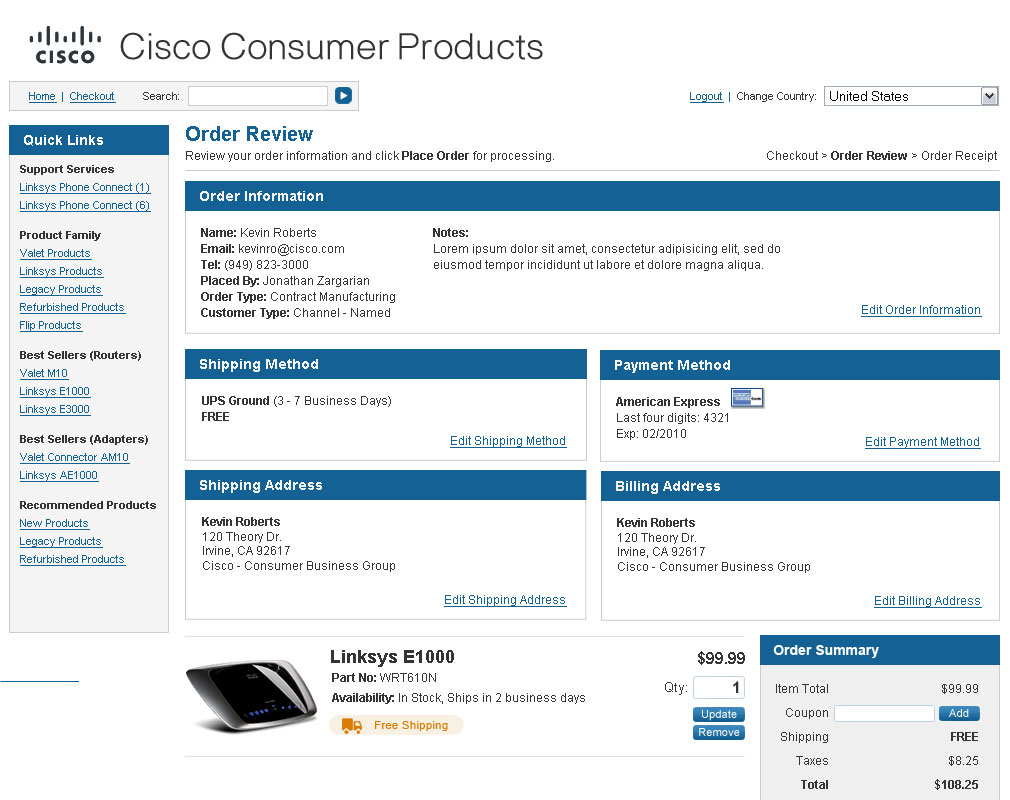Click the free shipping truck icon
This screenshot has width=1010, height=800.
click(352, 725)
